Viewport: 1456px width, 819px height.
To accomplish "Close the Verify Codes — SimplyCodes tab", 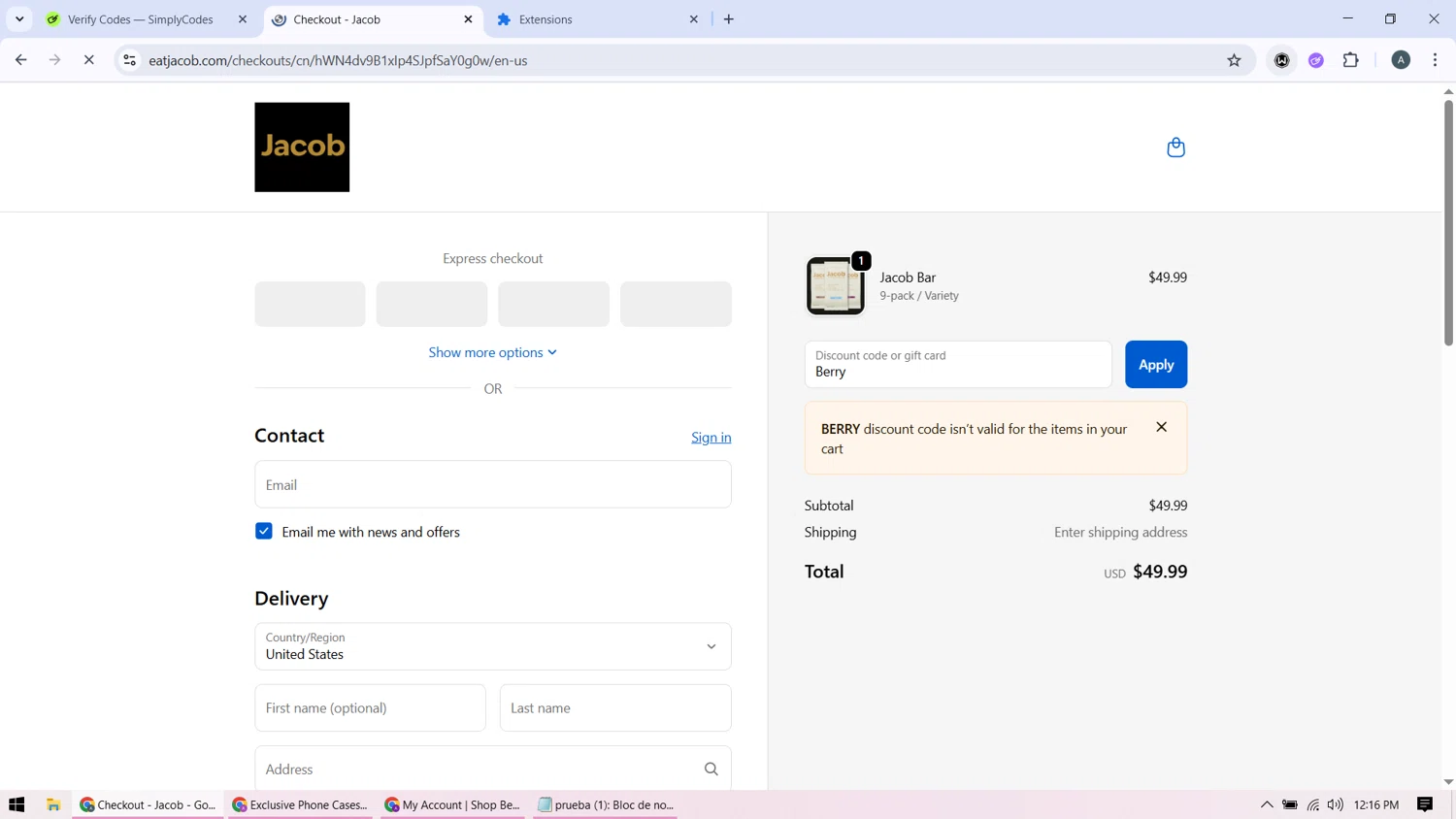I will (x=243, y=19).
